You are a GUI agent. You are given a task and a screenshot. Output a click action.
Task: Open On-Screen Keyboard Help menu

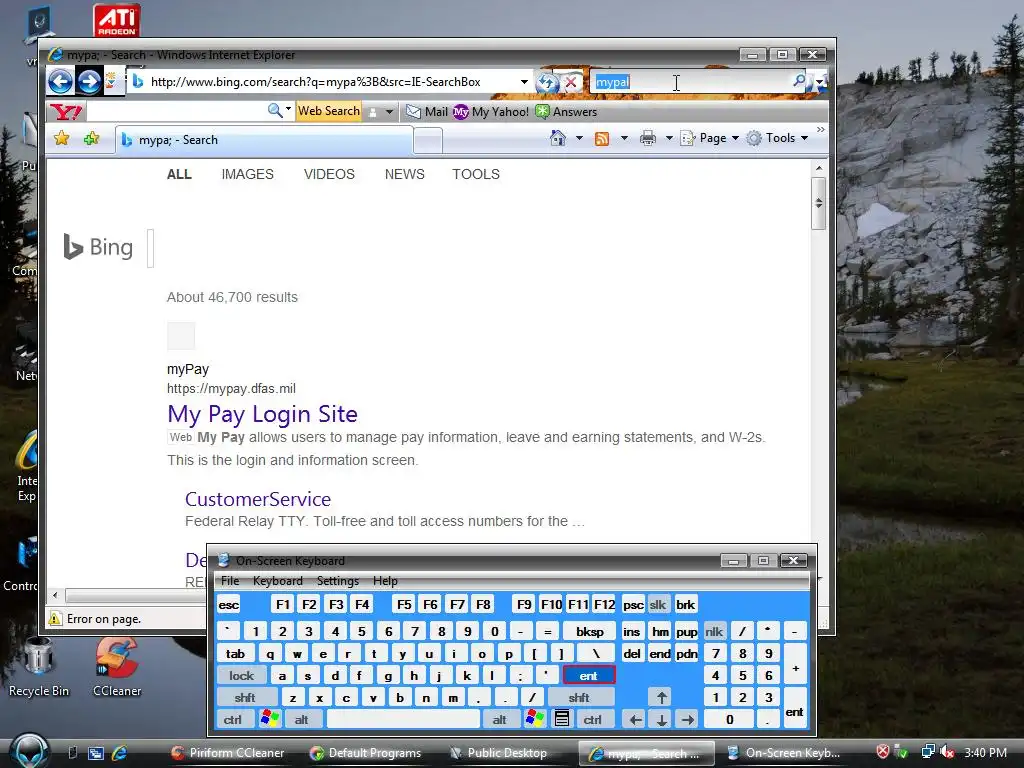pos(385,581)
